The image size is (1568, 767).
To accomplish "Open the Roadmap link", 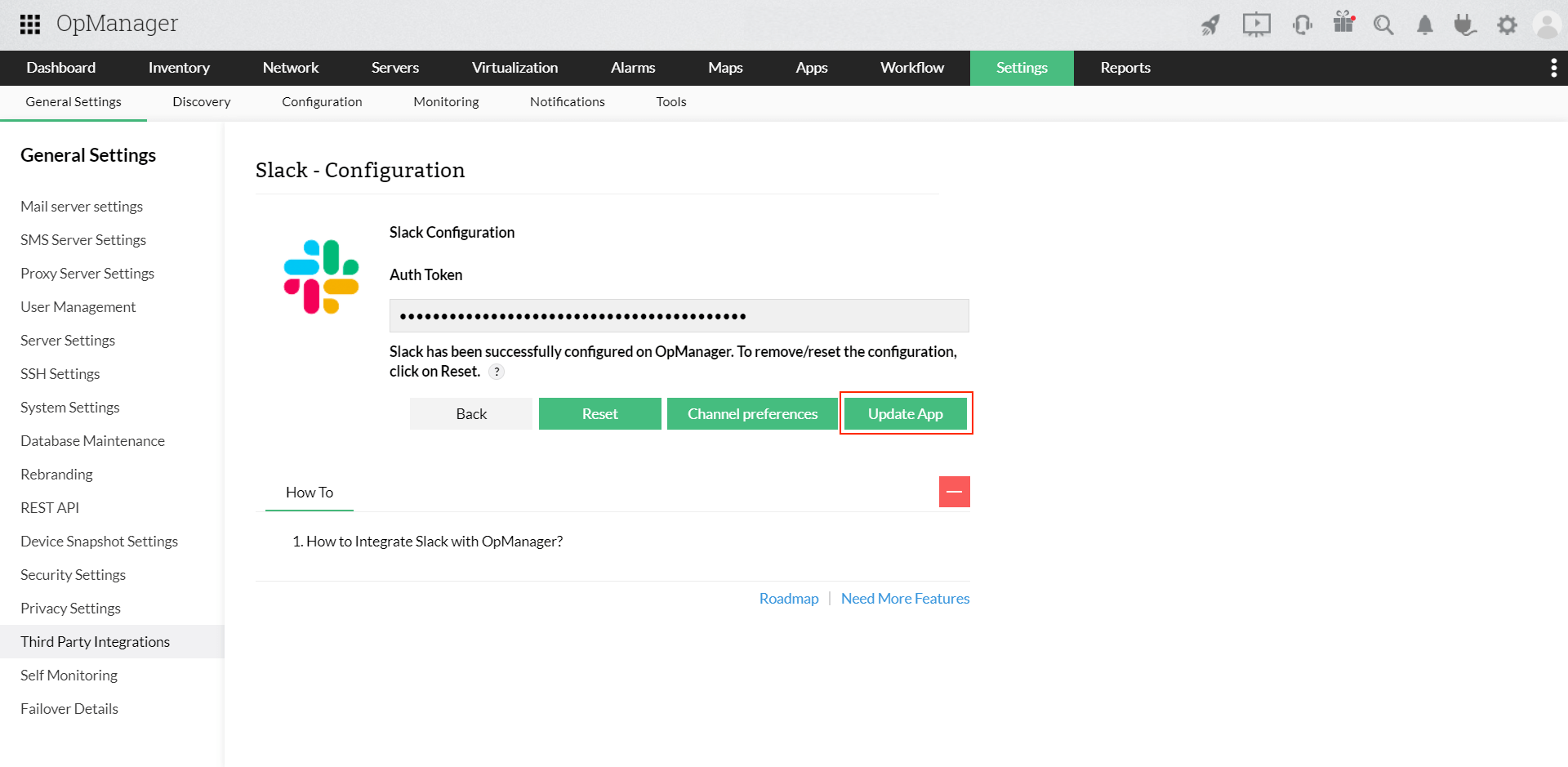I will 789,599.
